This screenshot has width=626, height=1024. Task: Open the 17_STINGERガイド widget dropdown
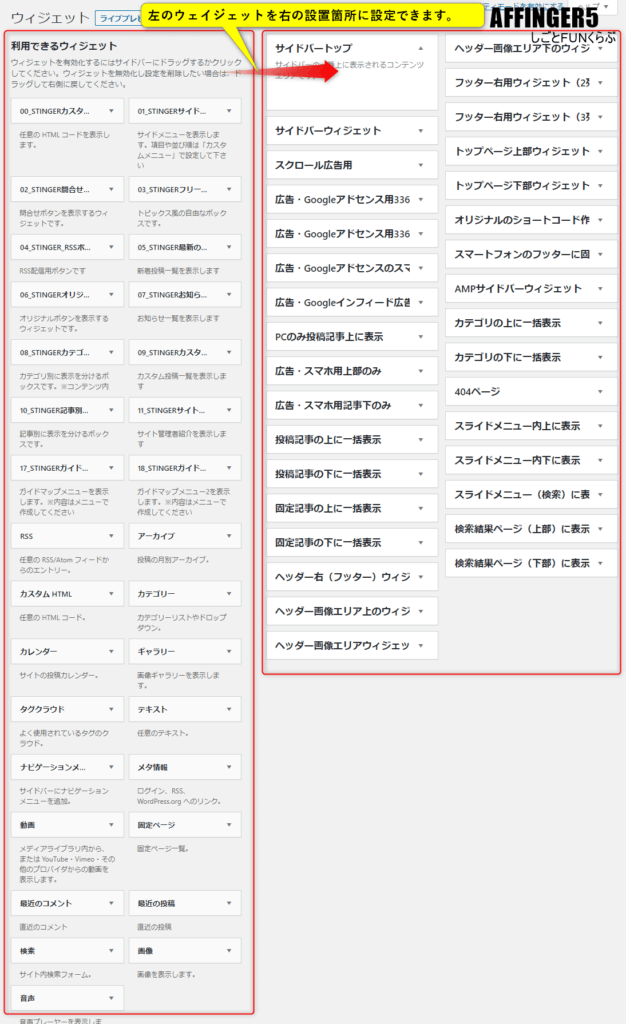tap(112, 468)
